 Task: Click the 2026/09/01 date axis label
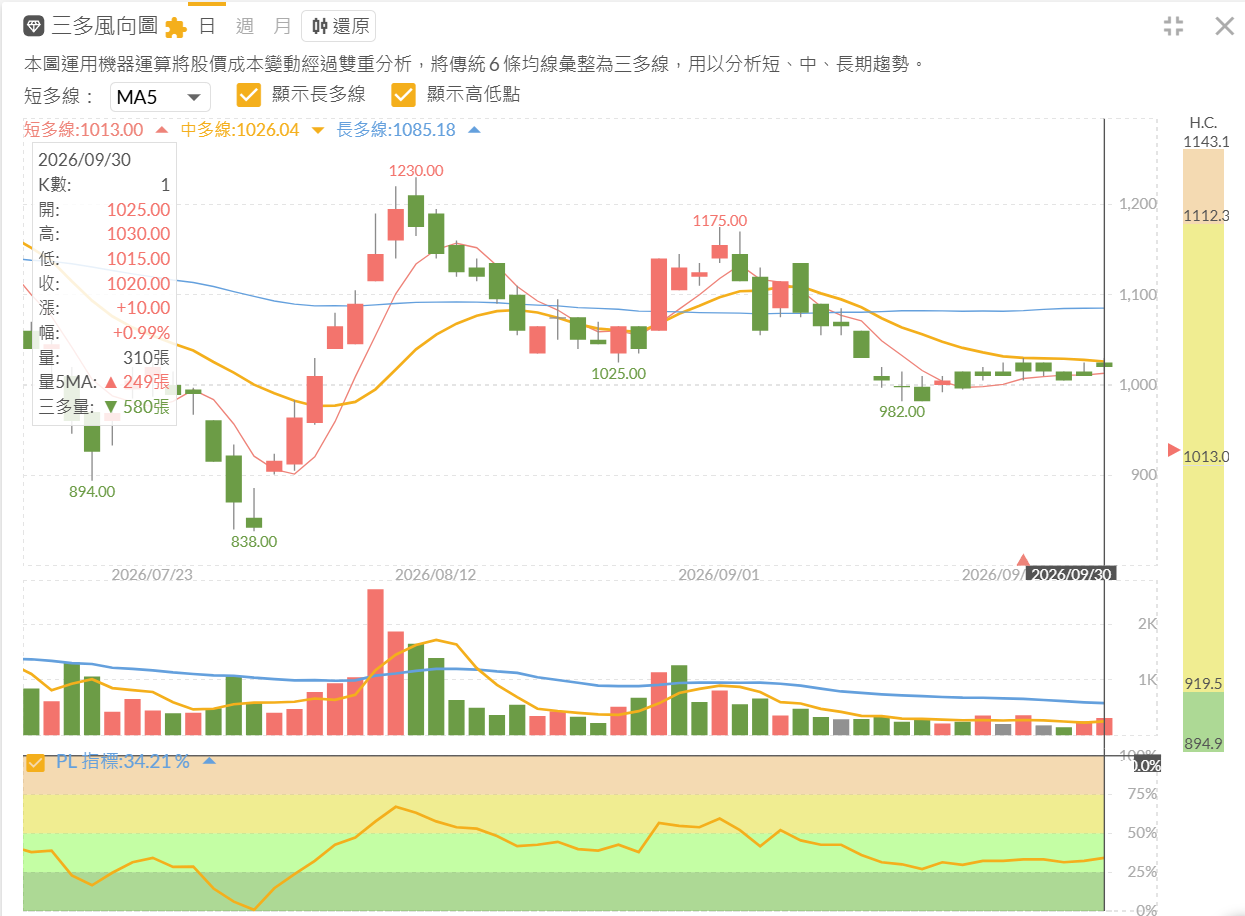tap(718, 575)
